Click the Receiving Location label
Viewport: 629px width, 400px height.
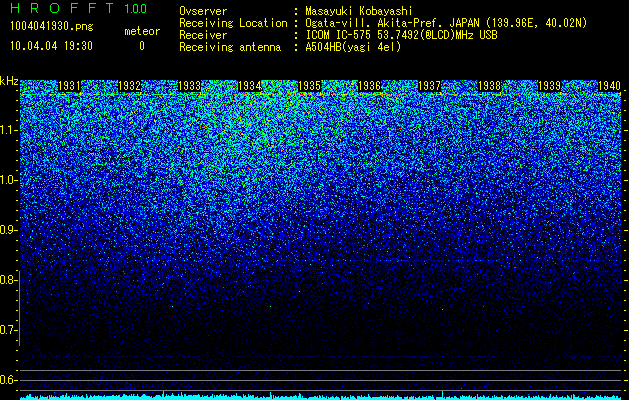233,23
